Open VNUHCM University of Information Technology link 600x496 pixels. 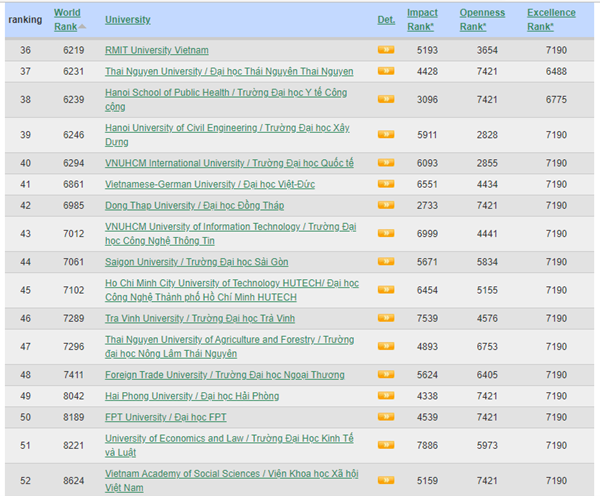[x=231, y=233]
